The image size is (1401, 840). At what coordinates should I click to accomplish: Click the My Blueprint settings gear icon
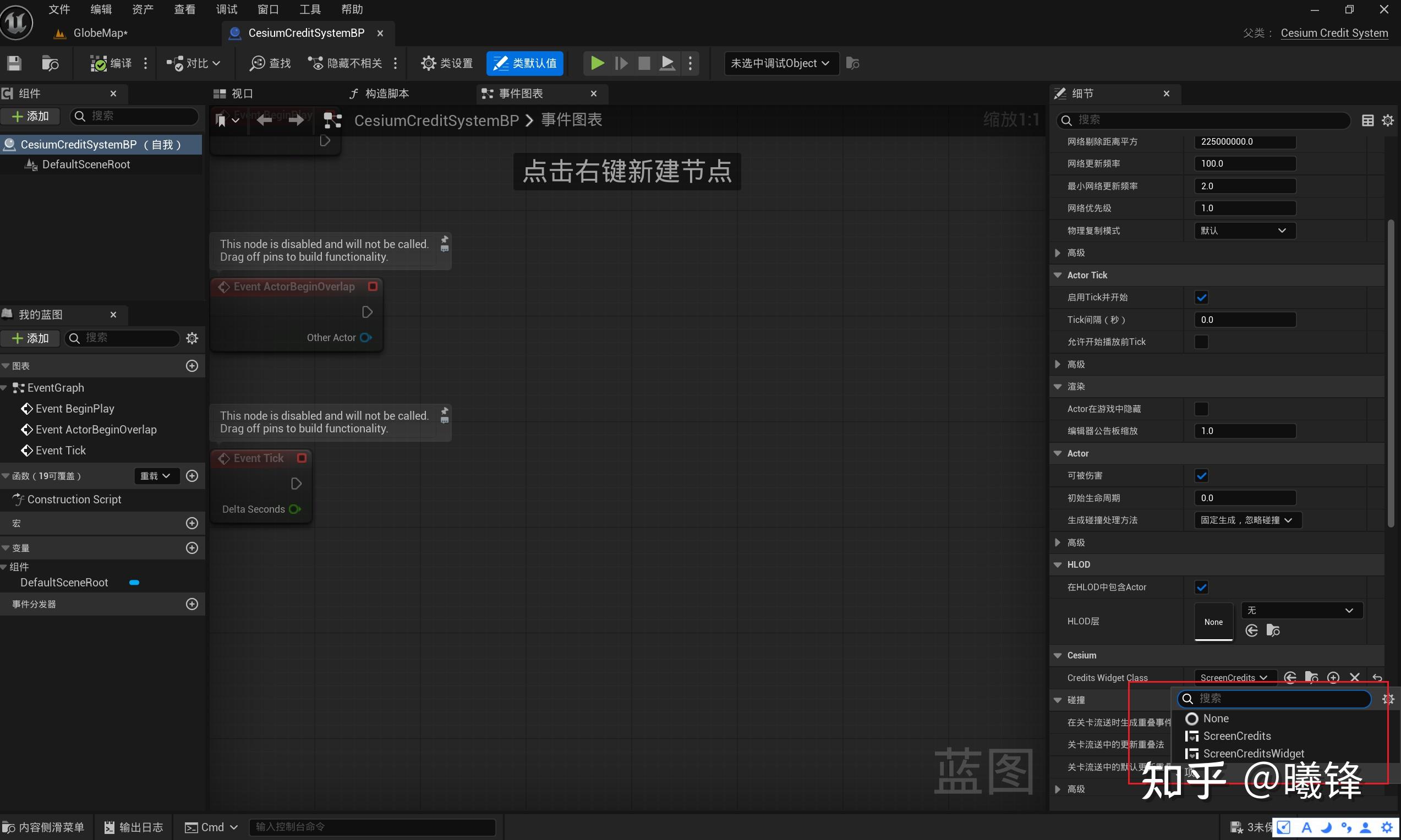[x=192, y=338]
